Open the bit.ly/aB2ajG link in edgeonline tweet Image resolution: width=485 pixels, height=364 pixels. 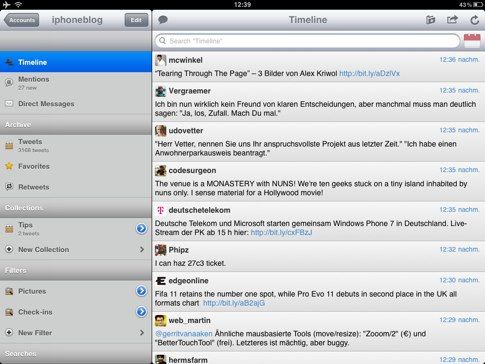[234, 303]
